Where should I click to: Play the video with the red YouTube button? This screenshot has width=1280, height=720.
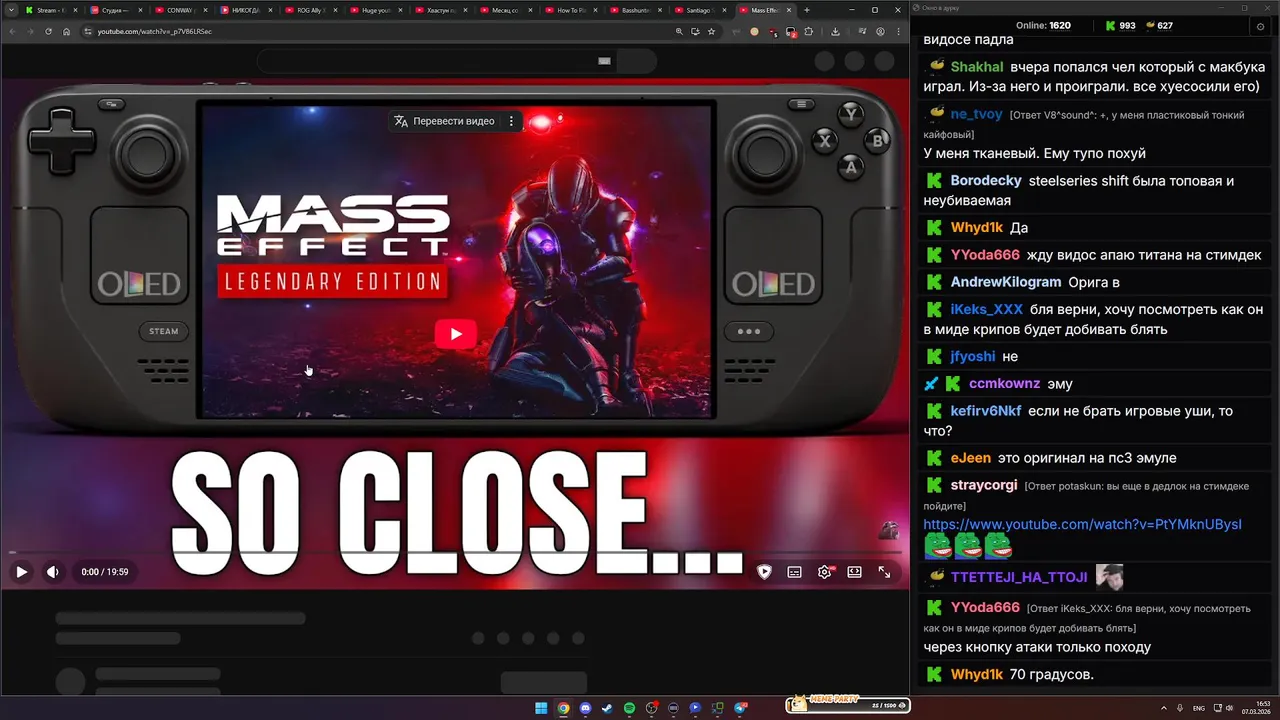coord(456,334)
